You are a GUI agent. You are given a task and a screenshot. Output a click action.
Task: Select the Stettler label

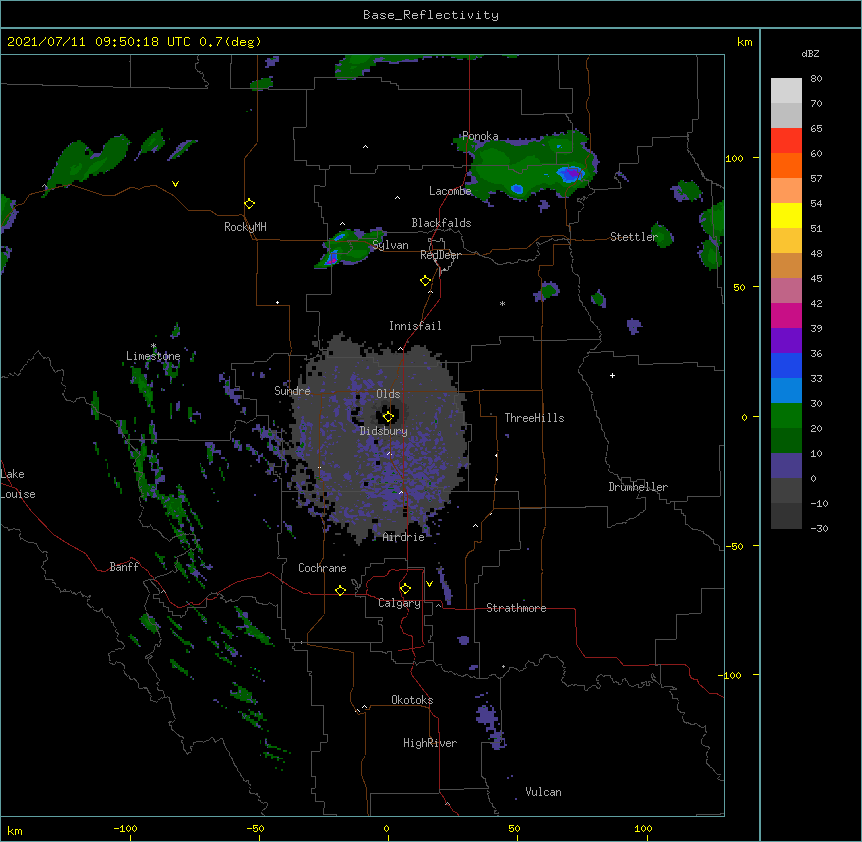[x=634, y=237]
